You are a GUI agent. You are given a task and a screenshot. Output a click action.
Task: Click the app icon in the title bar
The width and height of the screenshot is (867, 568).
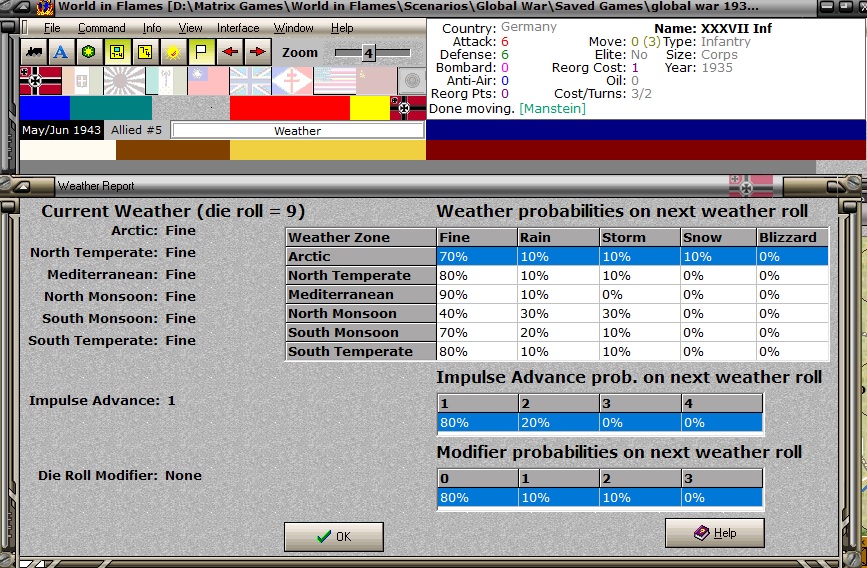coord(45,7)
